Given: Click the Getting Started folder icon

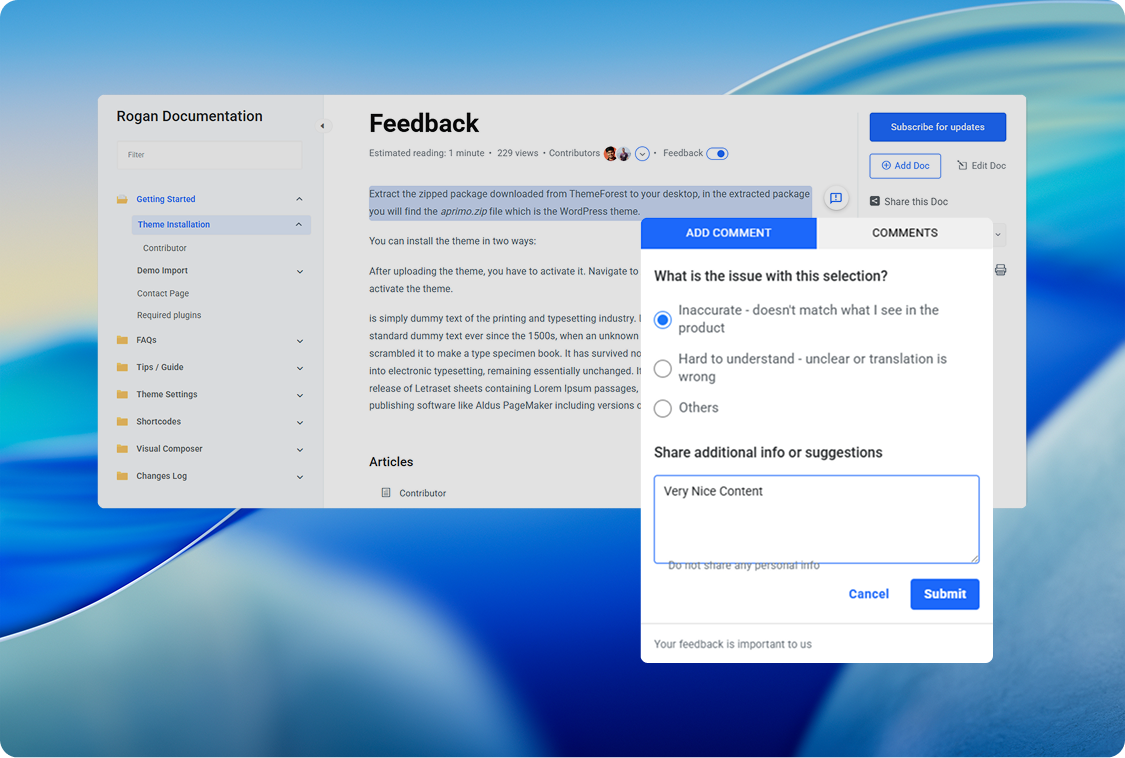Looking at the screenshot, I should coord(122,199).
